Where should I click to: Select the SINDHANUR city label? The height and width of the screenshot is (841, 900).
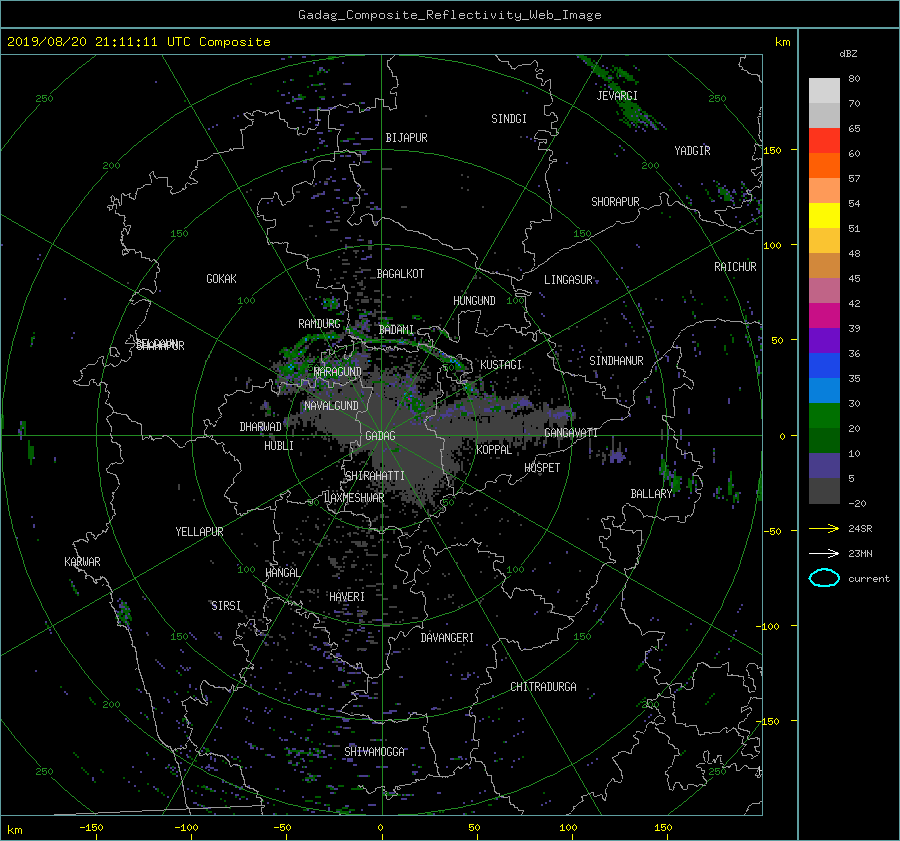point(616,361)
